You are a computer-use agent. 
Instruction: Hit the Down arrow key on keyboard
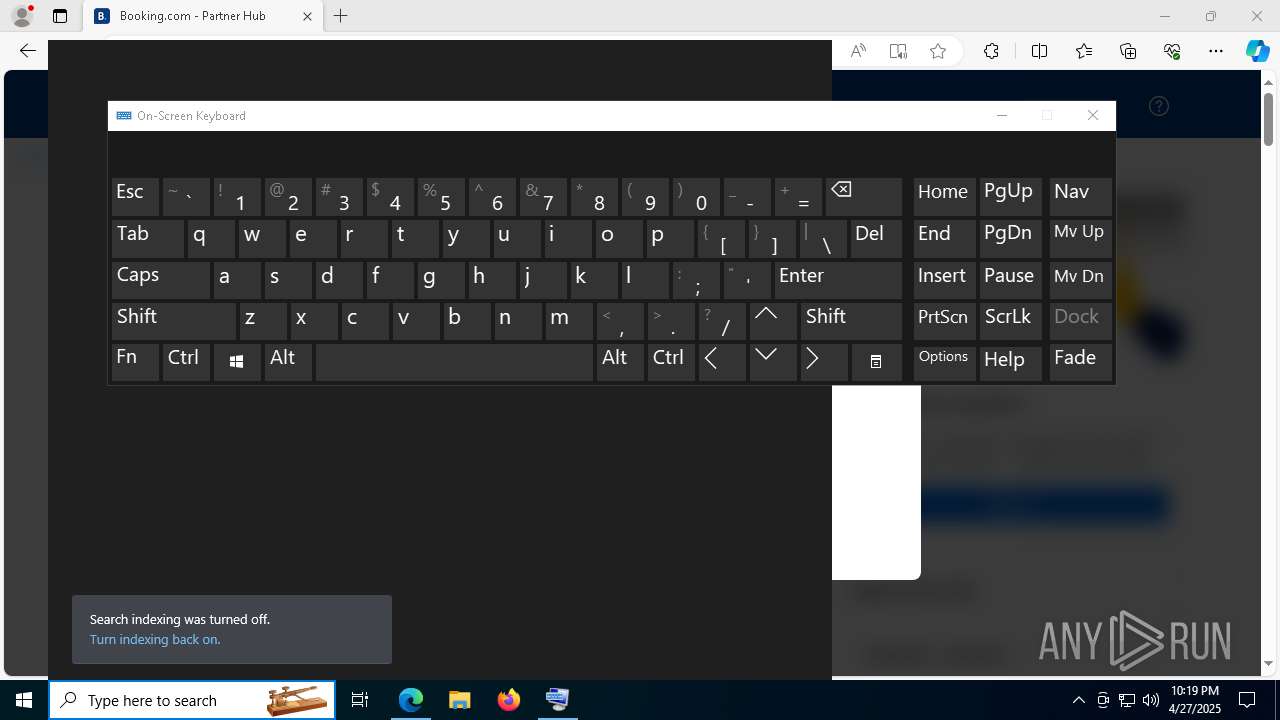click(773, 362)
